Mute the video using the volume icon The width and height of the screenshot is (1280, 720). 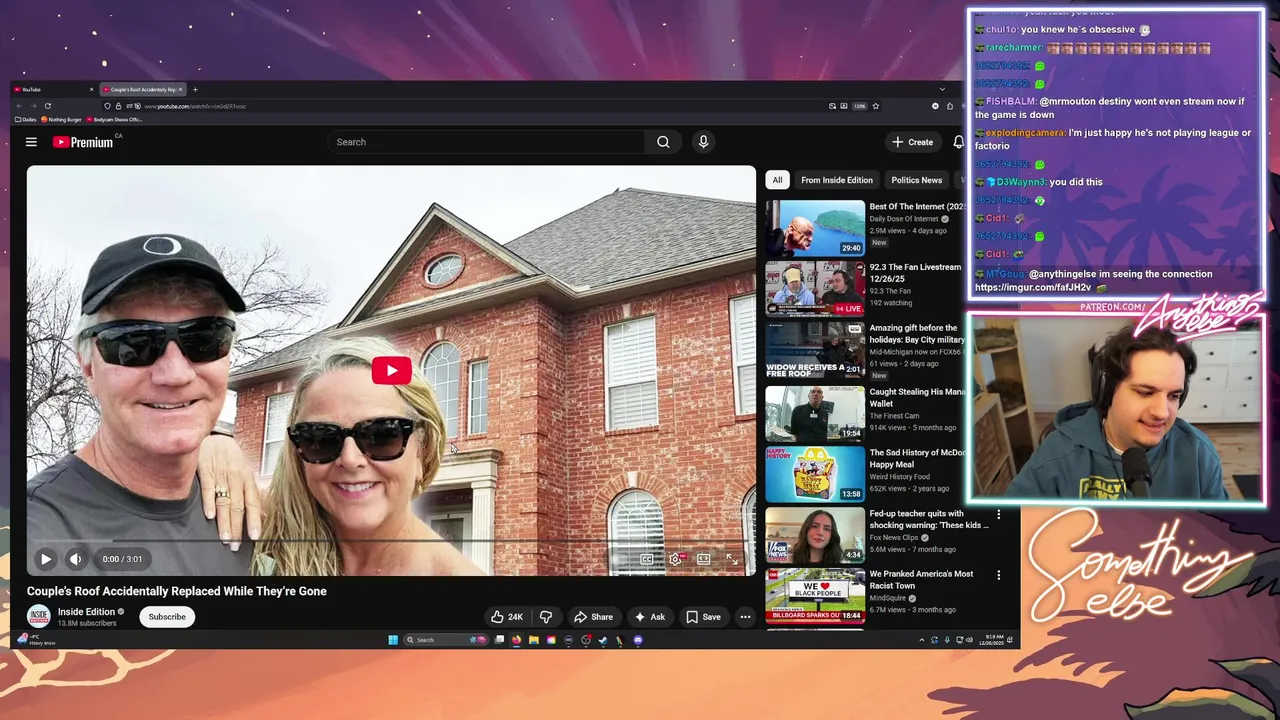[x=75, y=559]
